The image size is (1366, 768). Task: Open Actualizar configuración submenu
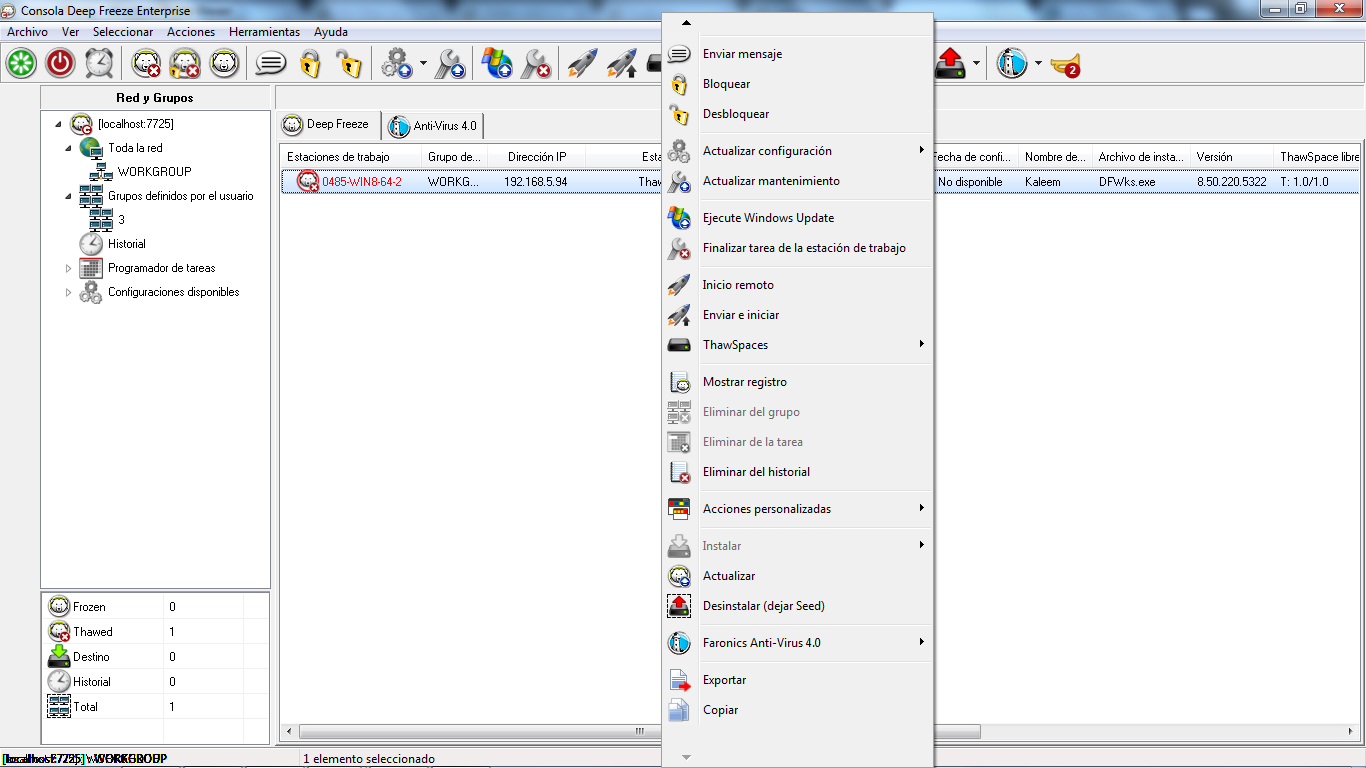pyautogui.click(x=797, y=151)
